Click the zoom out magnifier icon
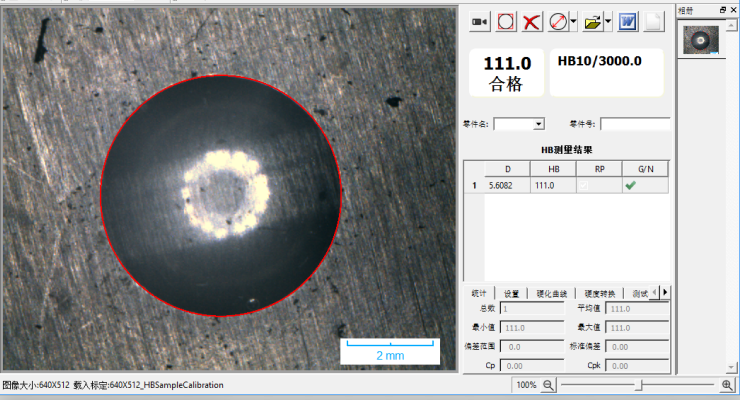740x400 pixels. pos(548,385)
